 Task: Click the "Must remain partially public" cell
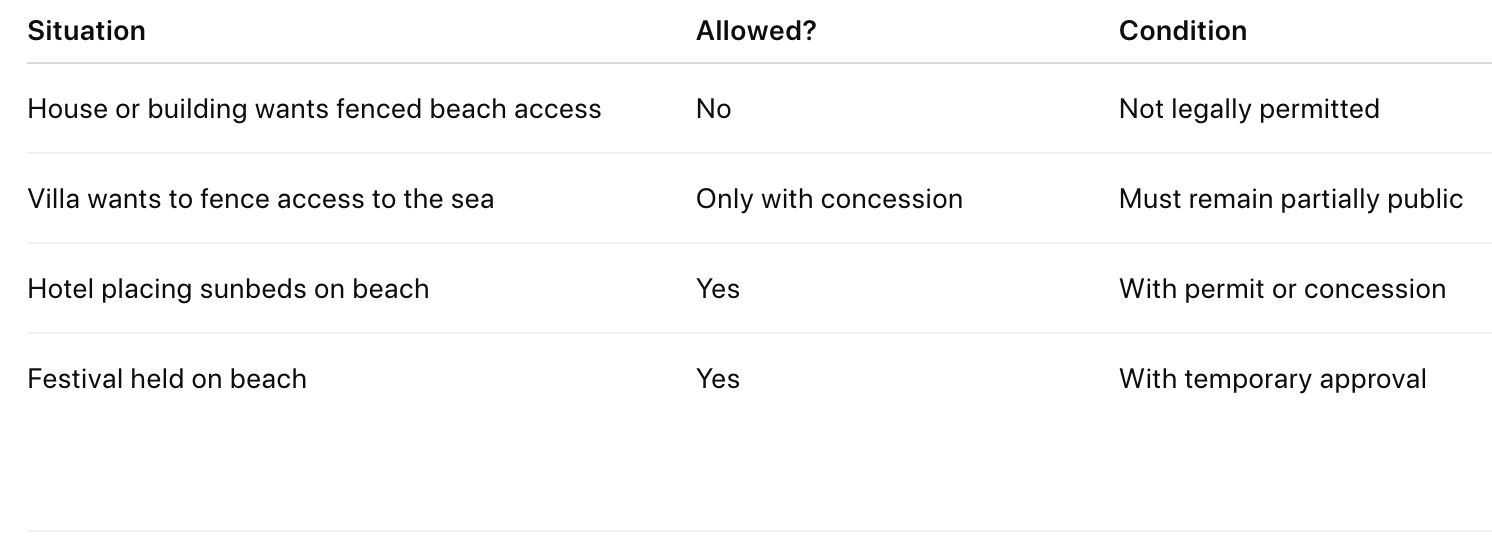pos(1290,199)
